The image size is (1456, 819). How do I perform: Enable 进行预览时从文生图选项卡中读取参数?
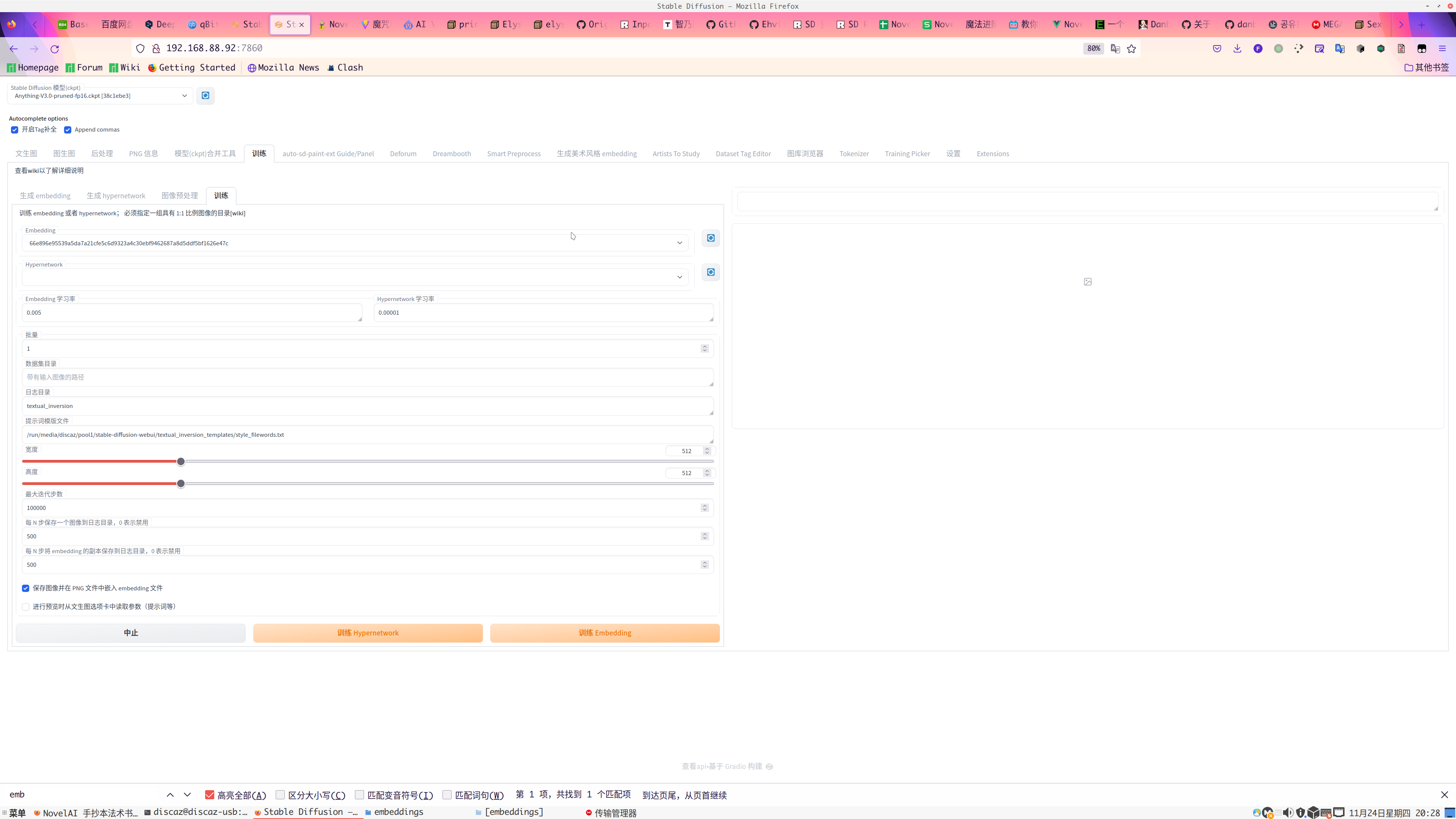coord(25,606)
